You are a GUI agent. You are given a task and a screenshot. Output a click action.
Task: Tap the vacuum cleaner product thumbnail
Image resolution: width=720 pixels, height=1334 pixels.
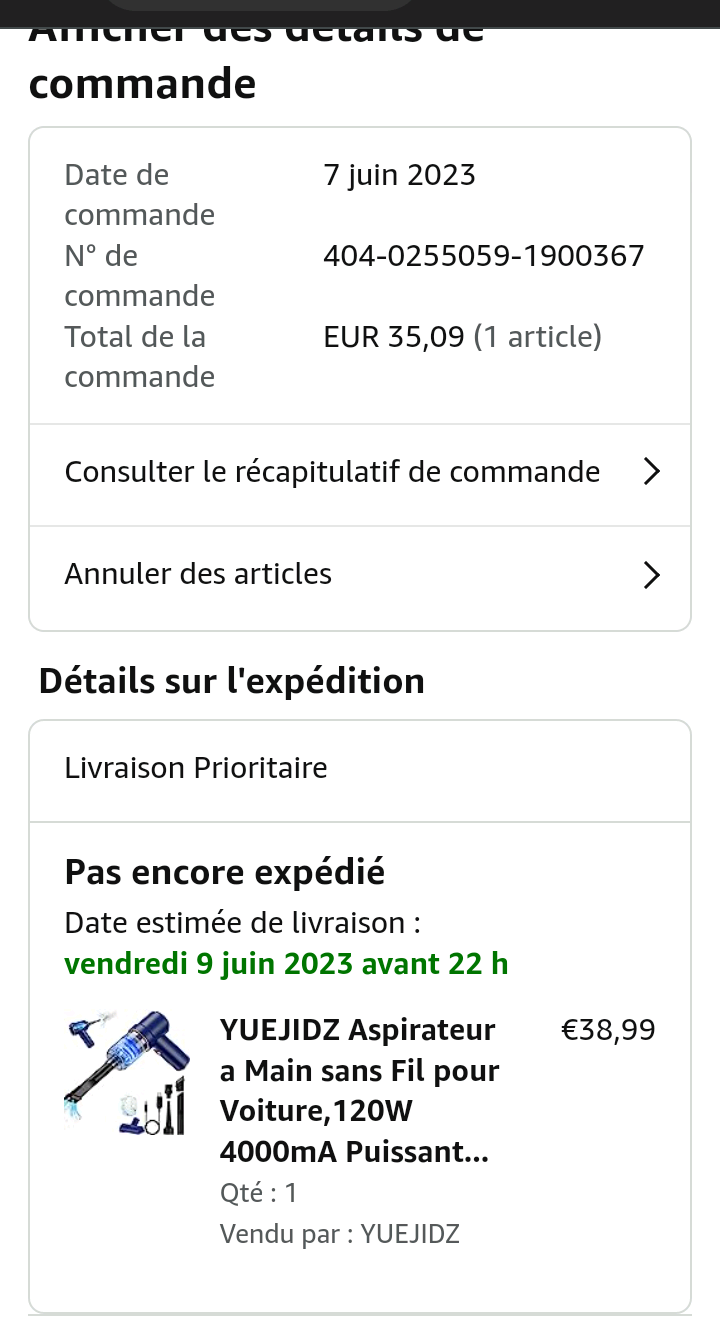tap(127, 1074)
